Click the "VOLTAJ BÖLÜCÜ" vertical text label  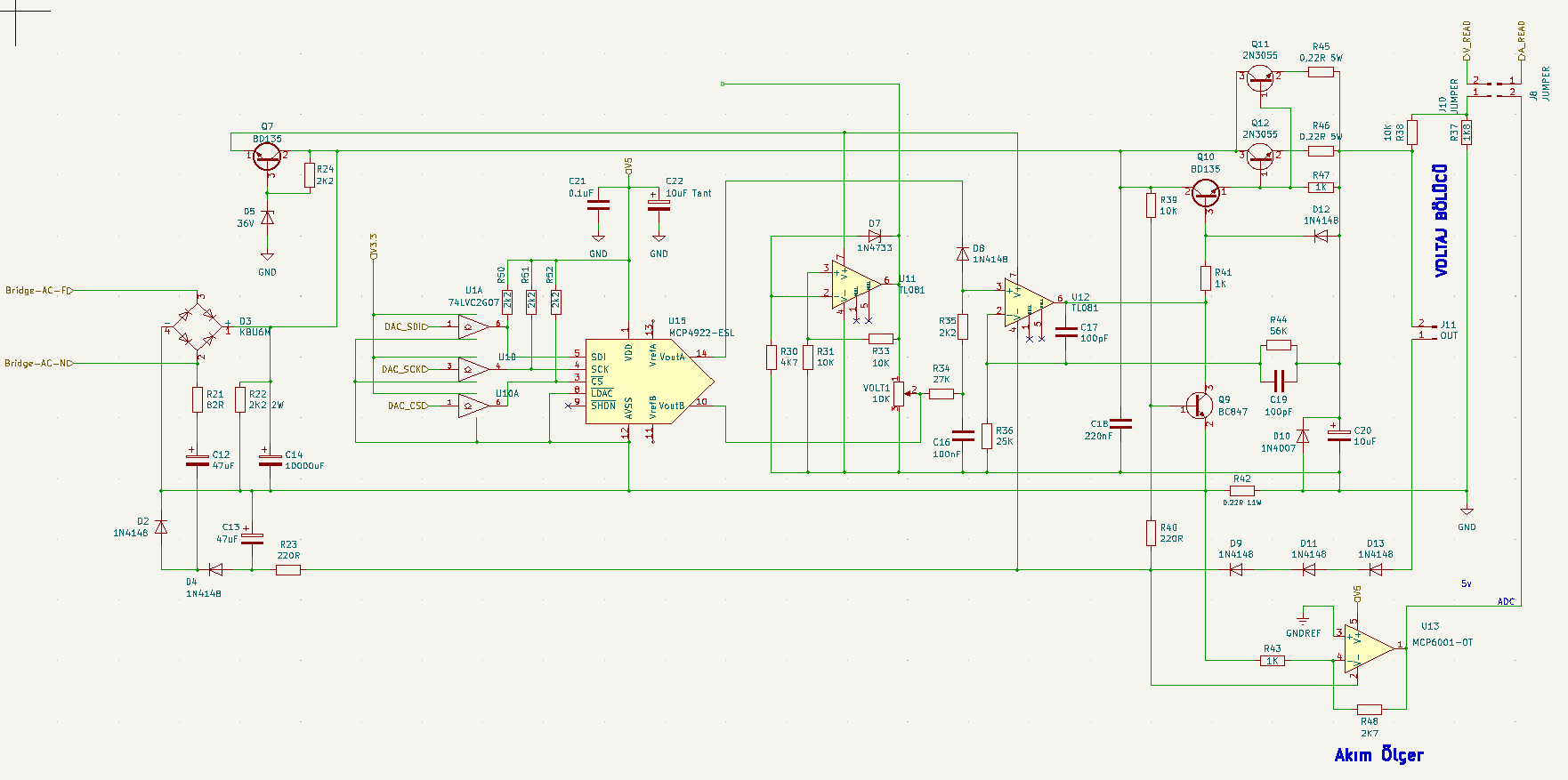pyautogui.click(x=1441, y=221)
